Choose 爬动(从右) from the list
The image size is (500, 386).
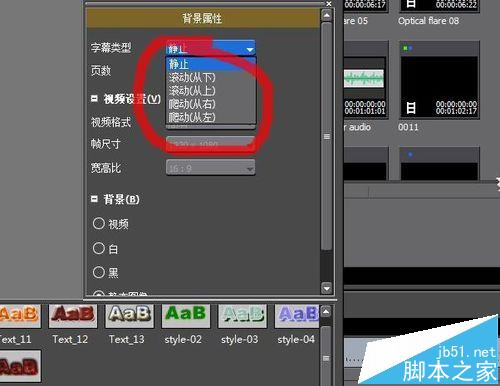(x=211, y=104)
